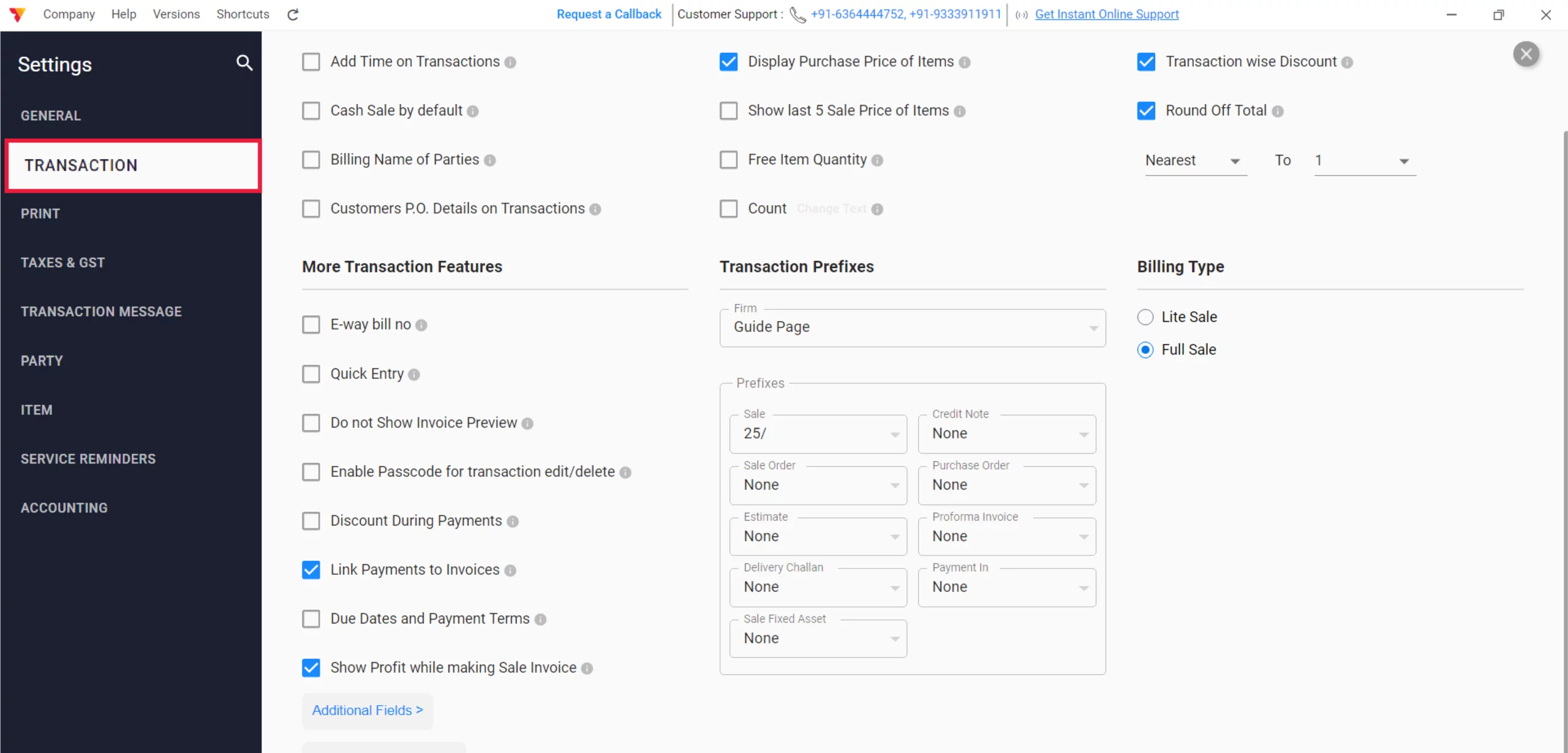The width and height of the screenshot is (1568, 753).
Task: Click info icon beside Enable Passcode option
Action: coord(625,473)
